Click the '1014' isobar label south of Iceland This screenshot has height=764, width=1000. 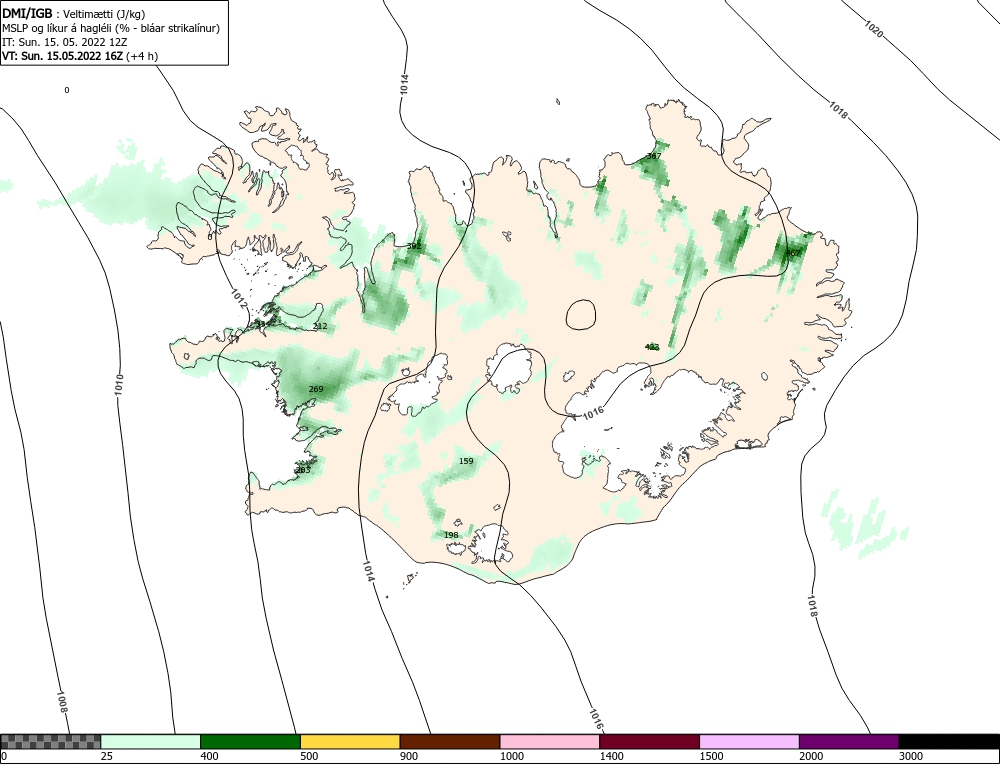point(369,571)
